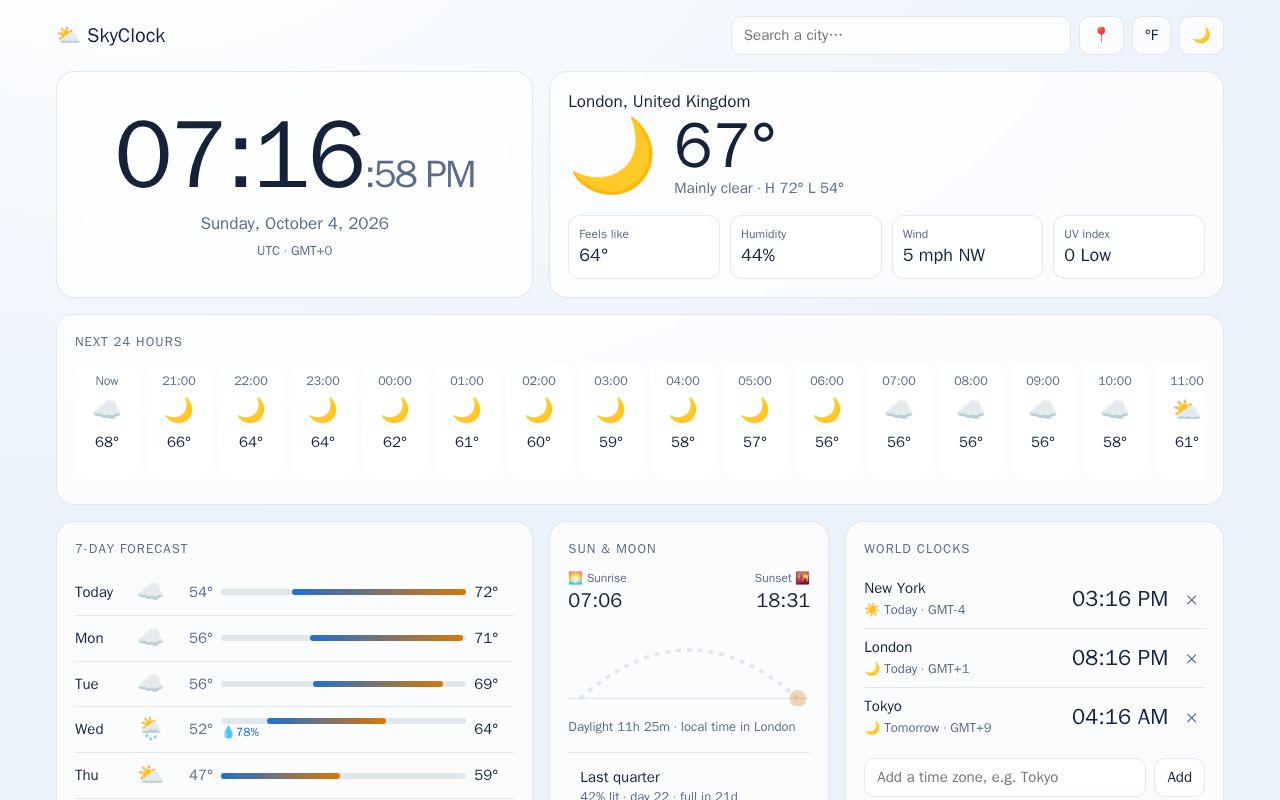The height and width of the screenshot is (800, 1280).
Task: Focus the Search a city field
Action: click(901, 35)
